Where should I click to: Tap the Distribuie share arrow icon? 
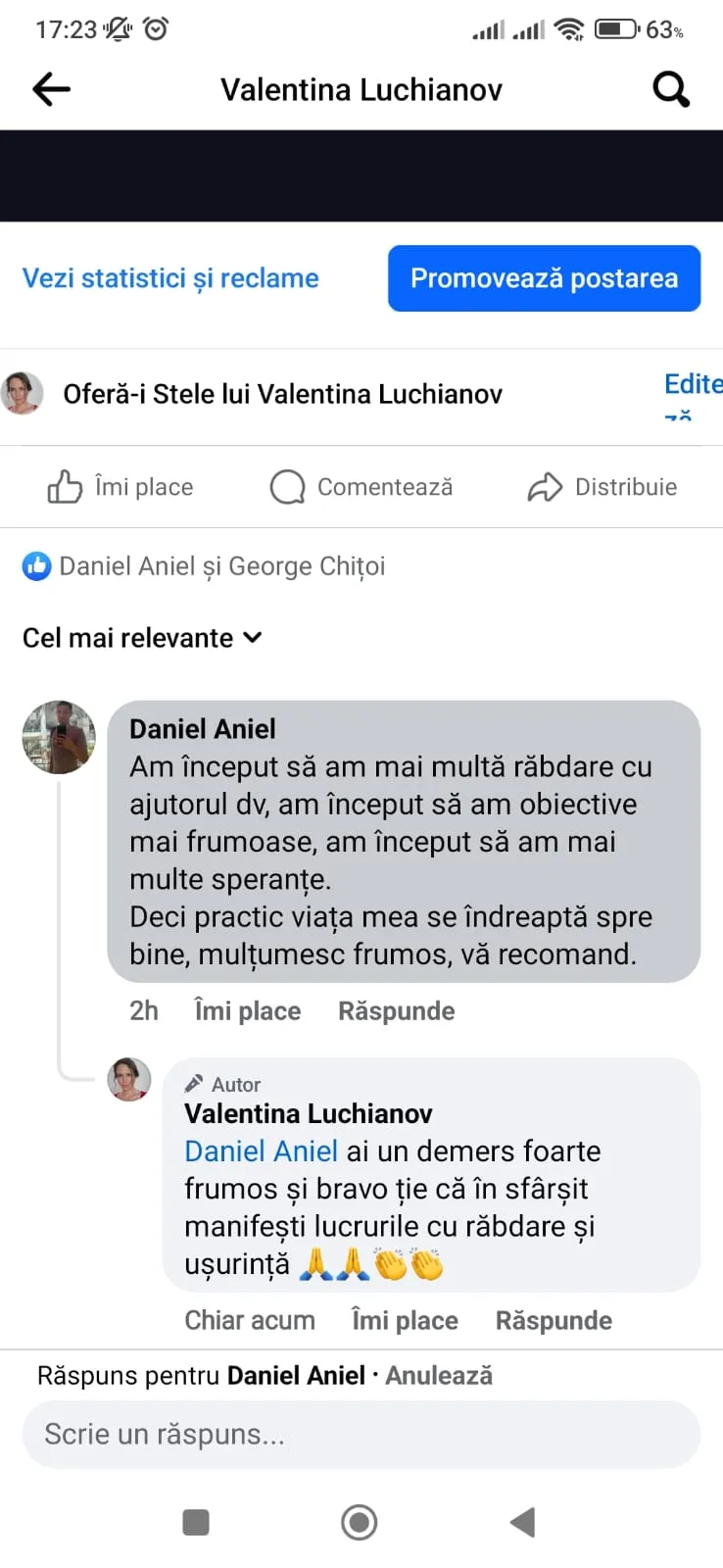coord(545,487)
